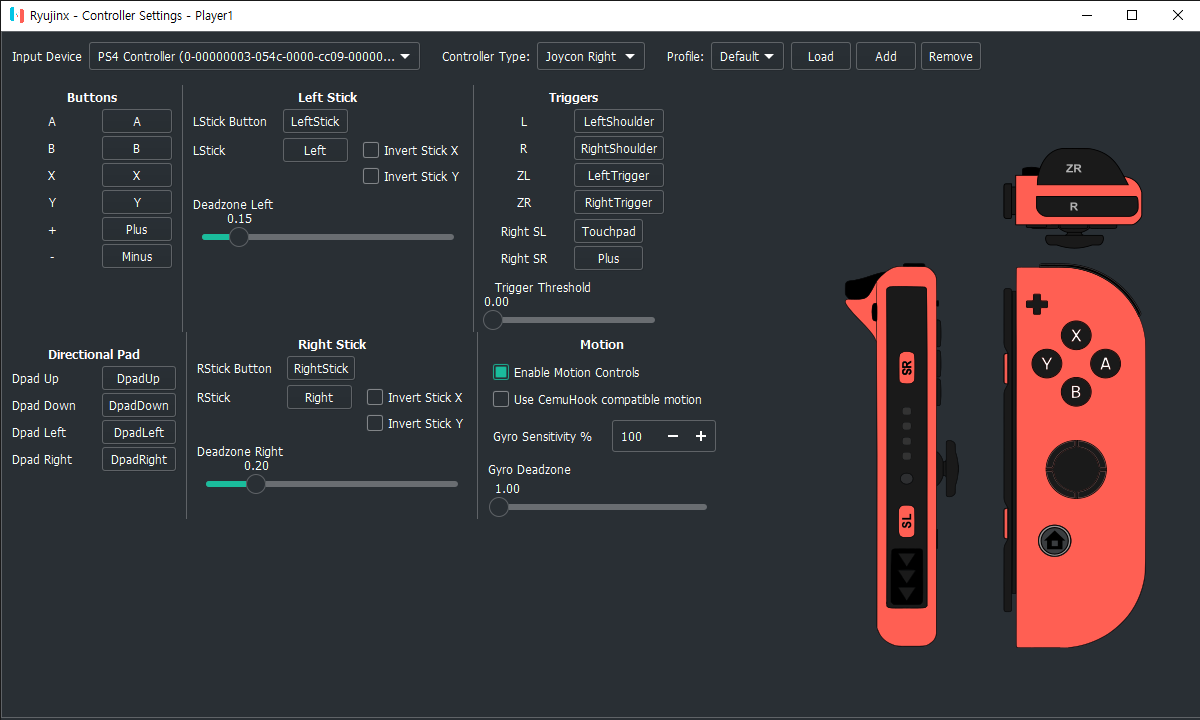Rebind the Y button mapping
The height and width of the screenshot is (720, 1200).
tap(137, 202)
